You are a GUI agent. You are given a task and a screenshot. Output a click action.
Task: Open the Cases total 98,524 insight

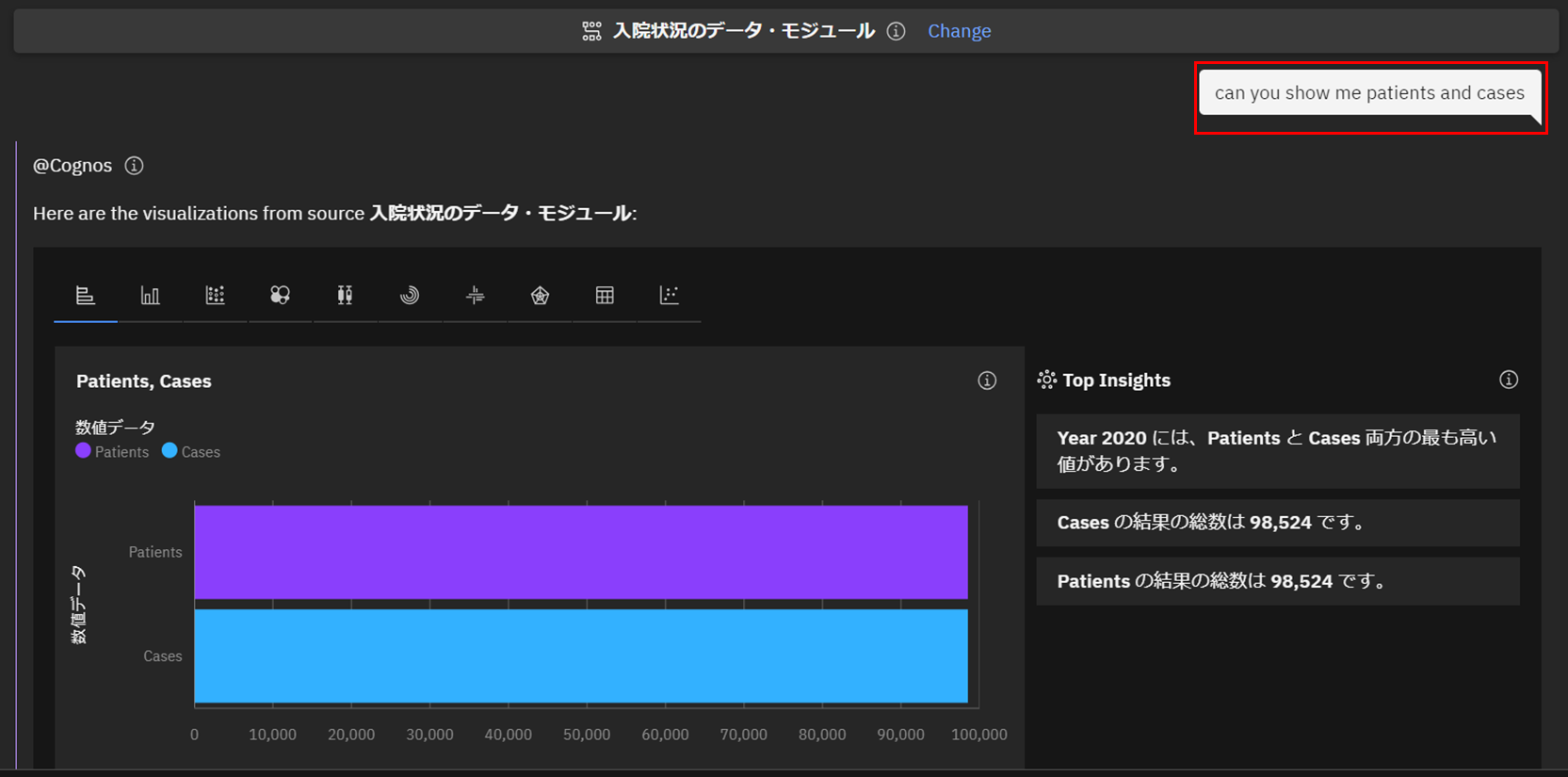(1278, 523)
